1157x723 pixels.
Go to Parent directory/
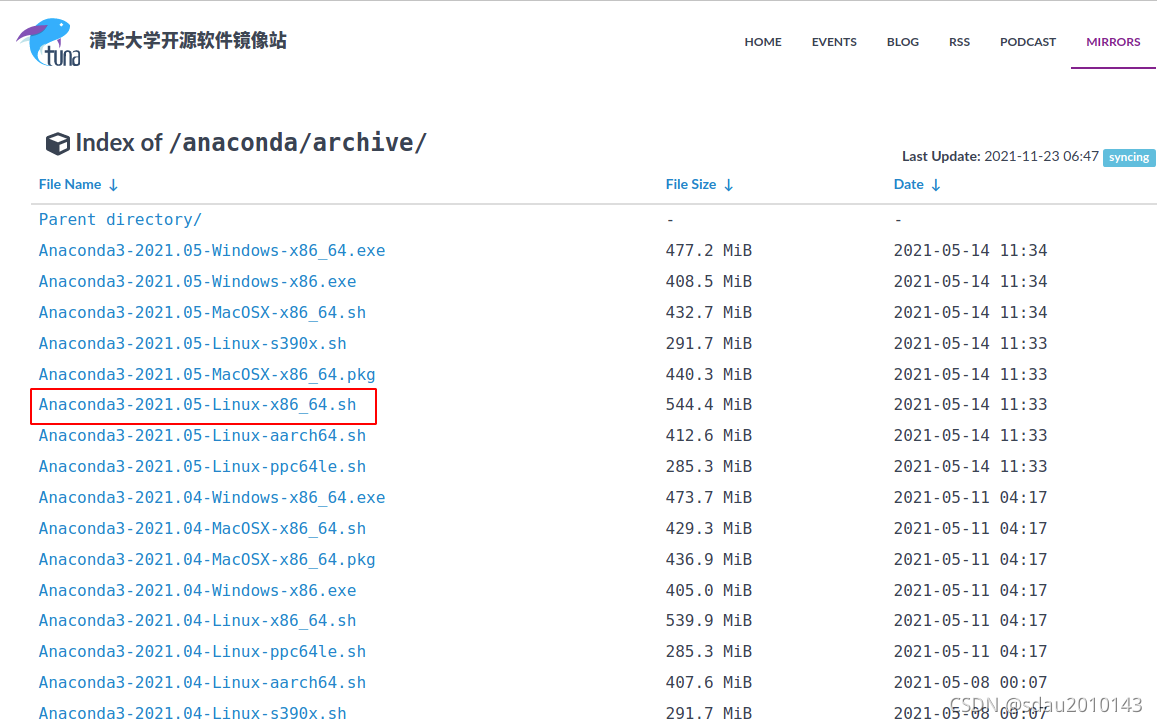point(120,219)
